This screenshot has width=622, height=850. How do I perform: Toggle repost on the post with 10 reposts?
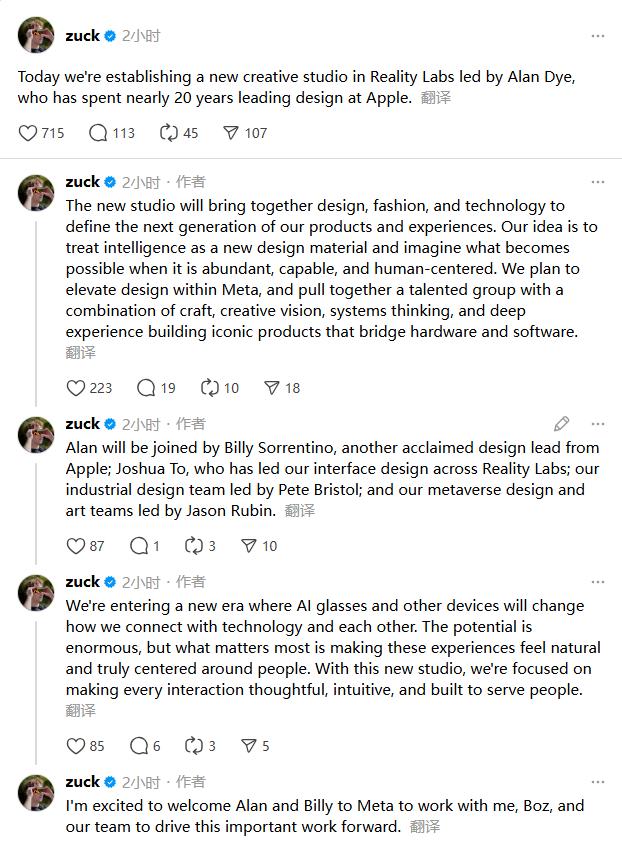click(210, 388)
